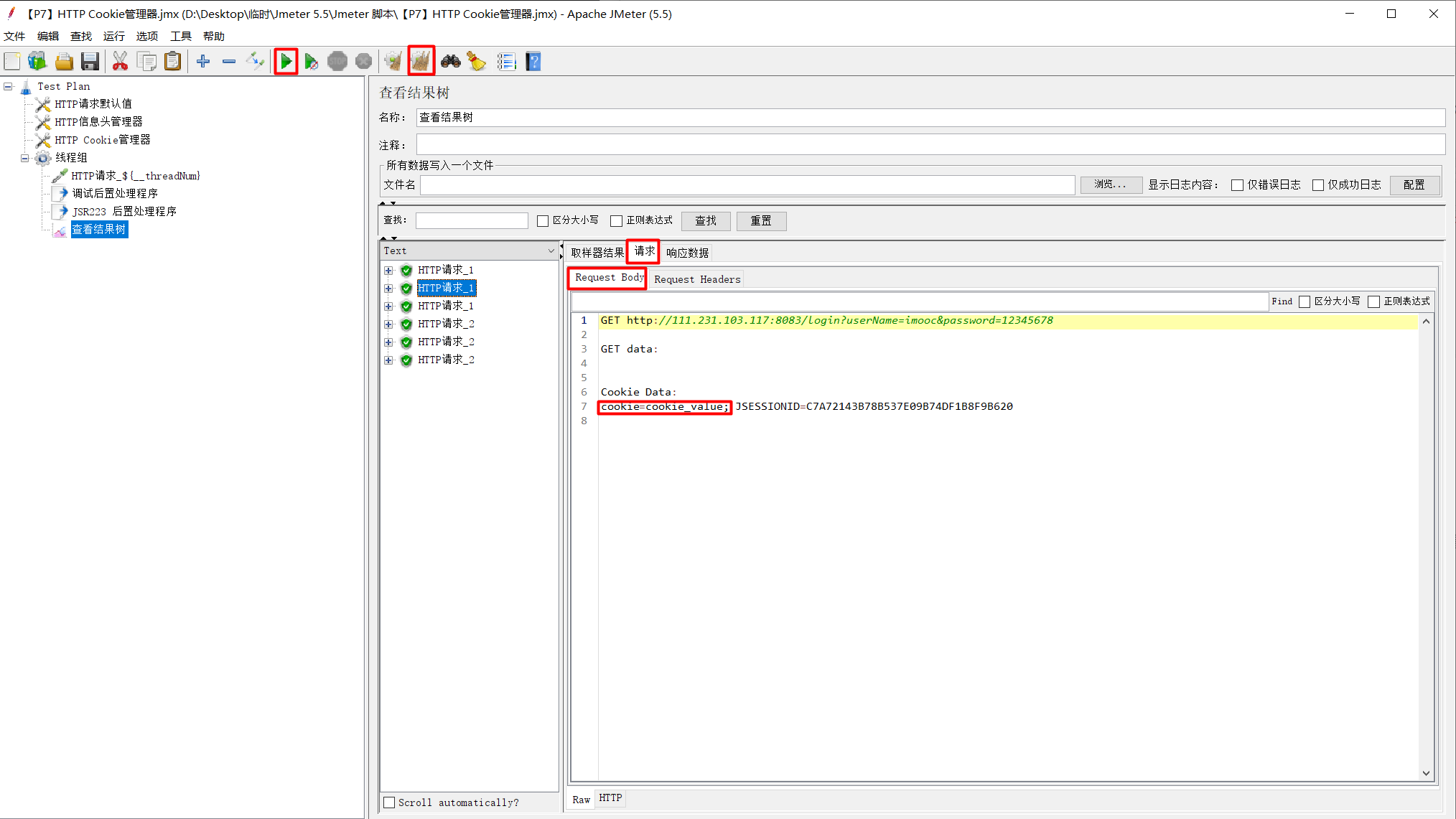The image size is (1456, 819).
Task: Click the plus Add toolbar icon
Action: coord(203,62)
